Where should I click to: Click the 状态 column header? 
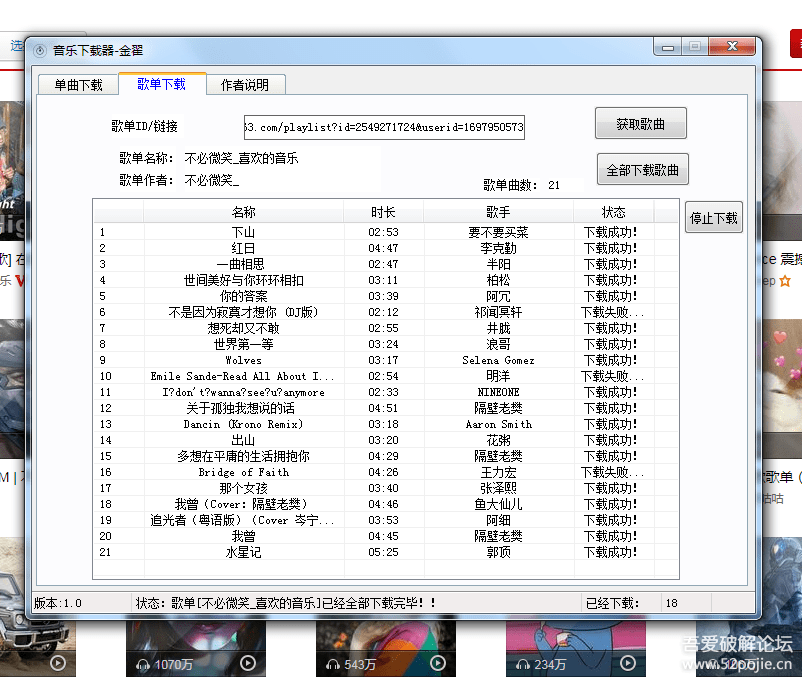[613, 212]
